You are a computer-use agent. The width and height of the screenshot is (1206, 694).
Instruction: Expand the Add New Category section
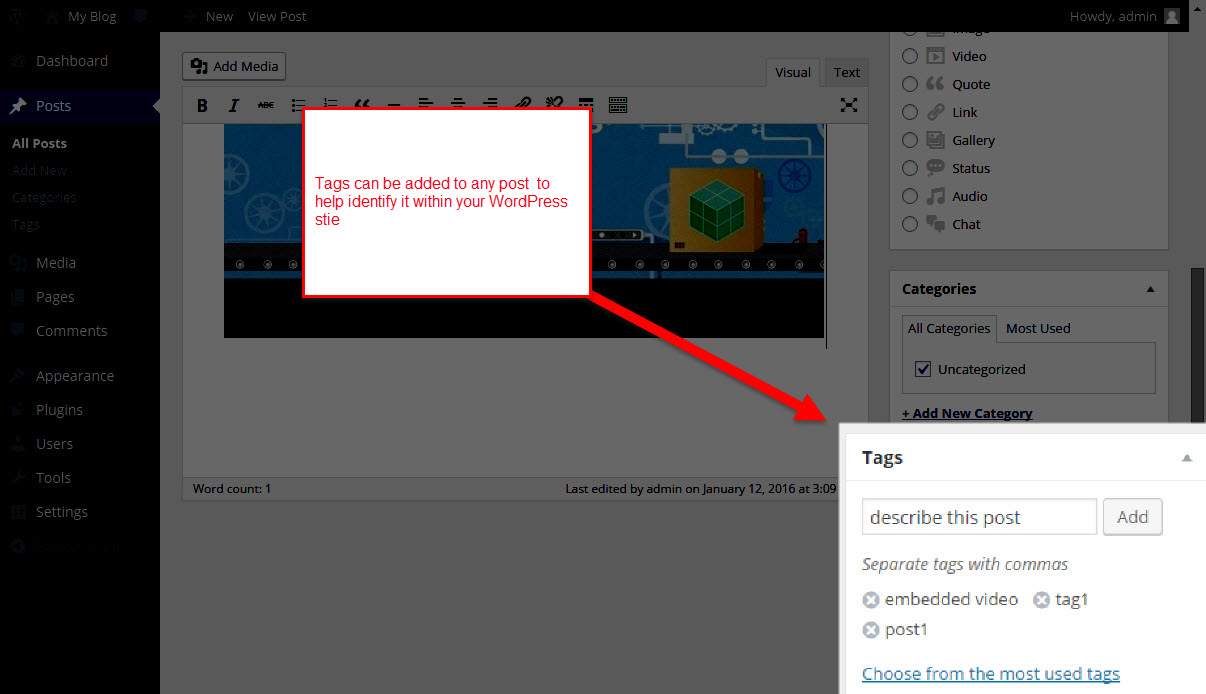[x=967, y=413]
